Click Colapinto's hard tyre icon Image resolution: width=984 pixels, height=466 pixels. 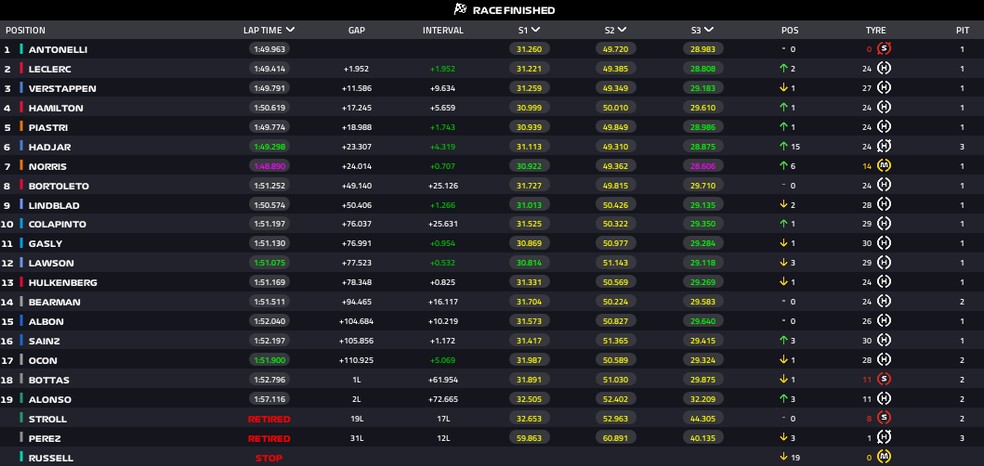884,224
